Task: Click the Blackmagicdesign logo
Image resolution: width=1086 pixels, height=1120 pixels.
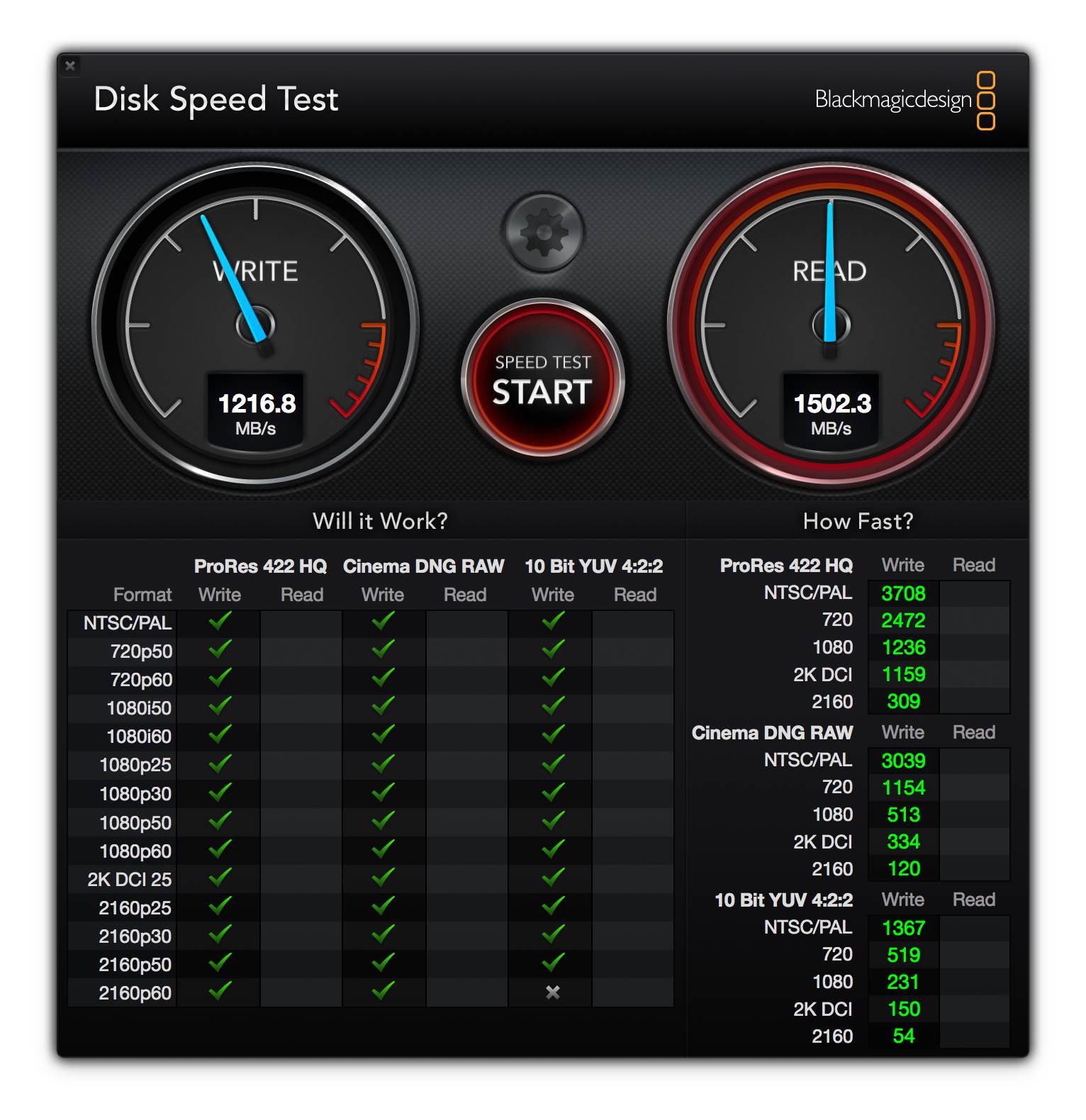Action: (x=905, y=100)
